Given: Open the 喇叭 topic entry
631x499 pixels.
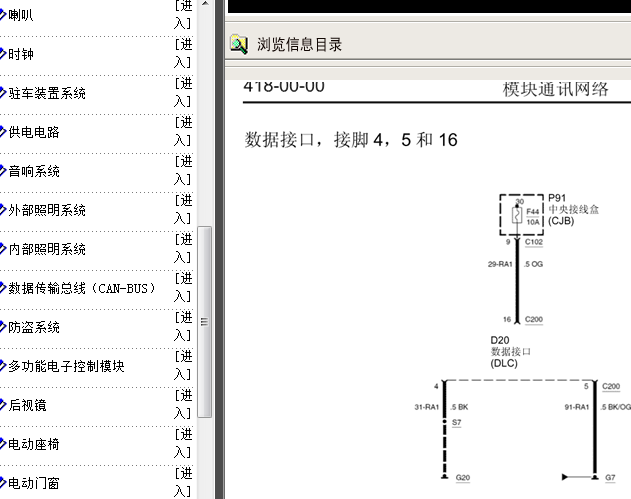Looking at the screenshot, I should tap(21, 15).
